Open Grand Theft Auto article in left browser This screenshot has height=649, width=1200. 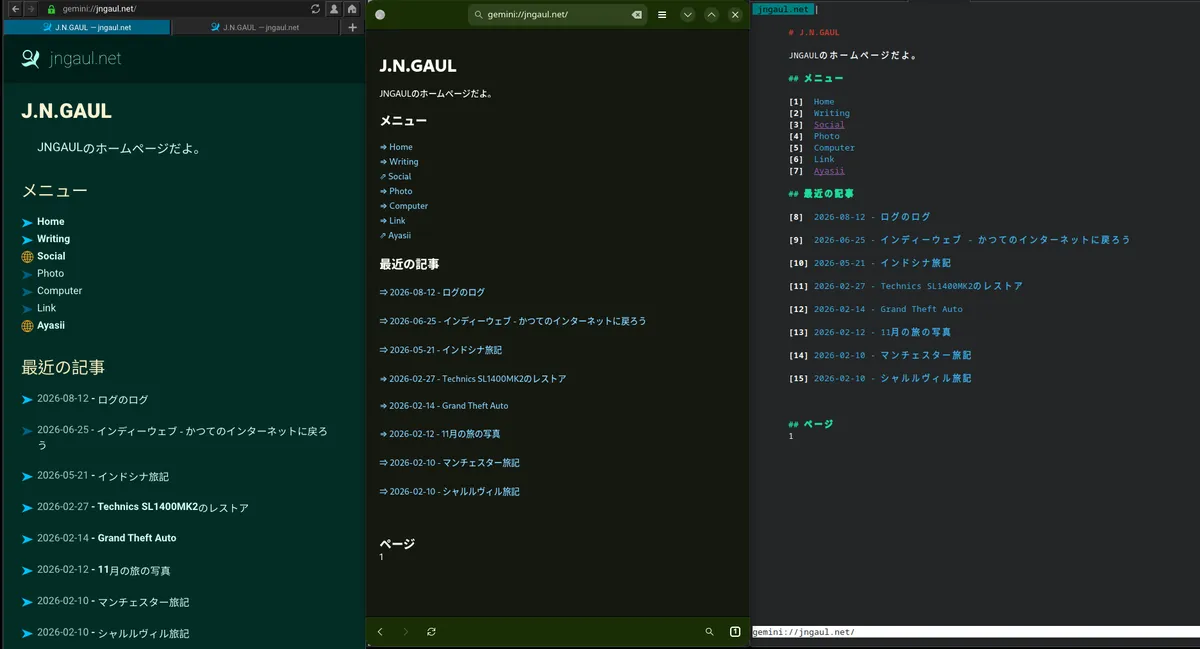(x=106, y=538)
